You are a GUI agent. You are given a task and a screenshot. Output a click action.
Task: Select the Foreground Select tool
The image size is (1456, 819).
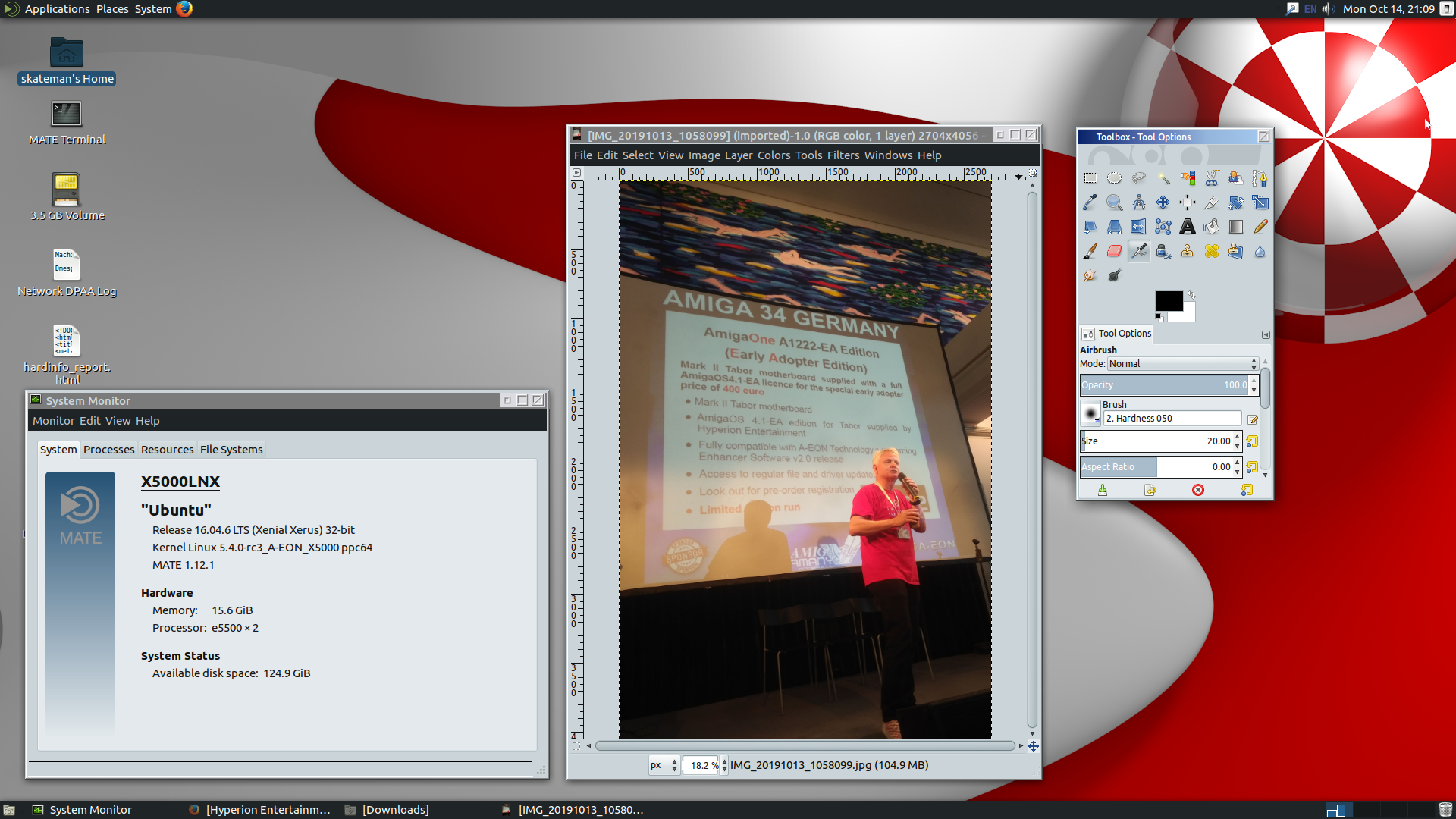pyautogui.click(x=1236, y=178)
